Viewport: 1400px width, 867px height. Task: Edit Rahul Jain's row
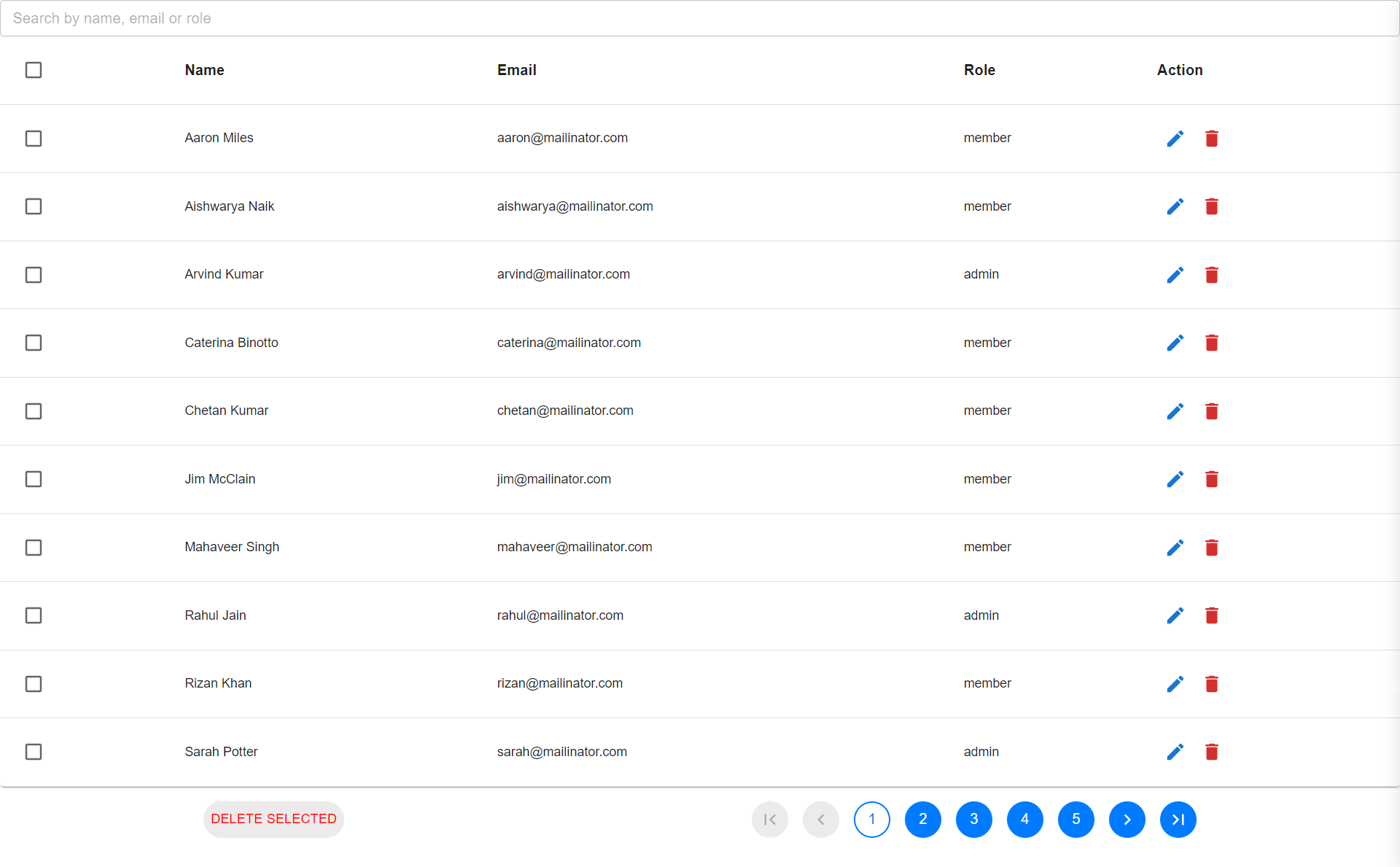point(1175,615)
